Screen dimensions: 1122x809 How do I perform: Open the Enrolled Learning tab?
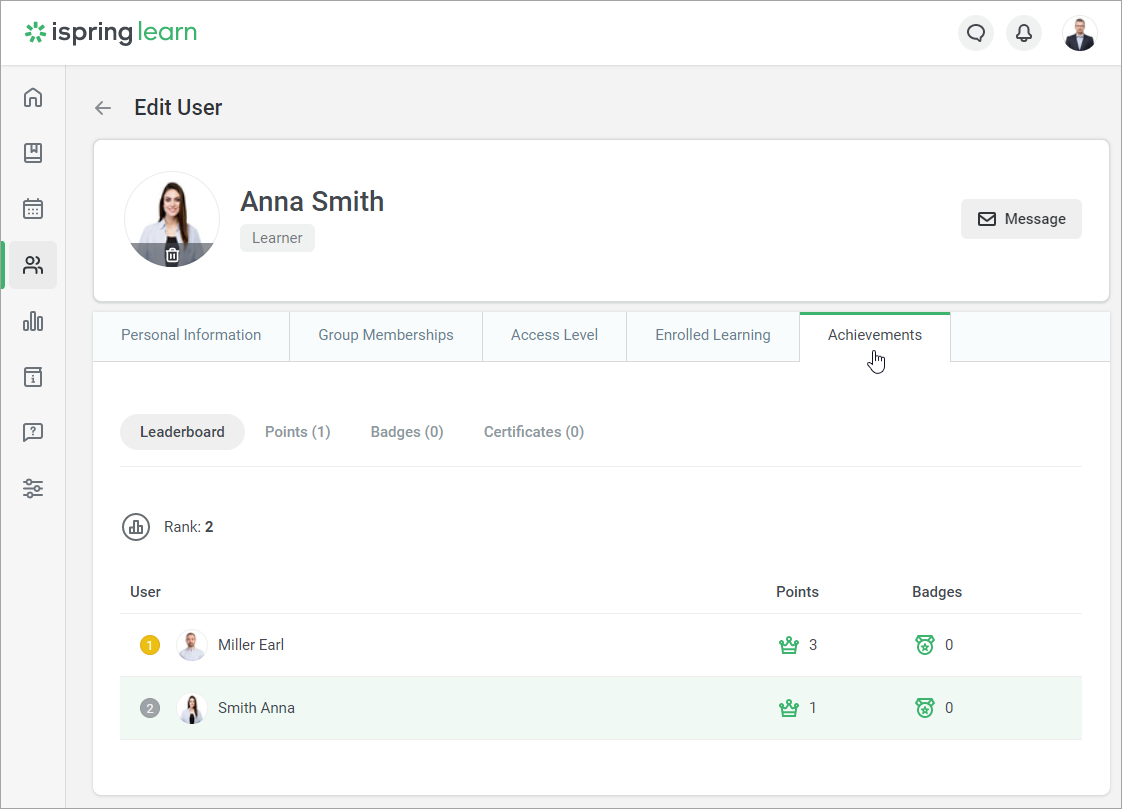(713, 335)
